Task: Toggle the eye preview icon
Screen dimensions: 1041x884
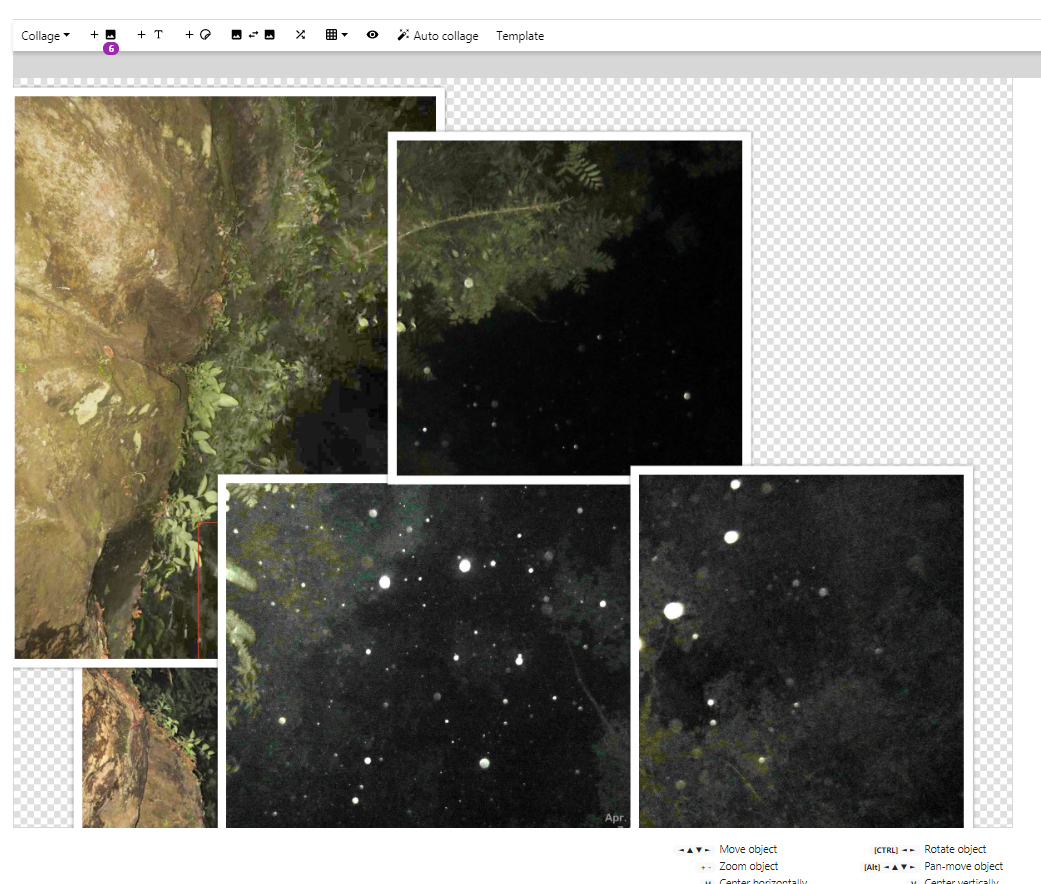Action: 372,35
